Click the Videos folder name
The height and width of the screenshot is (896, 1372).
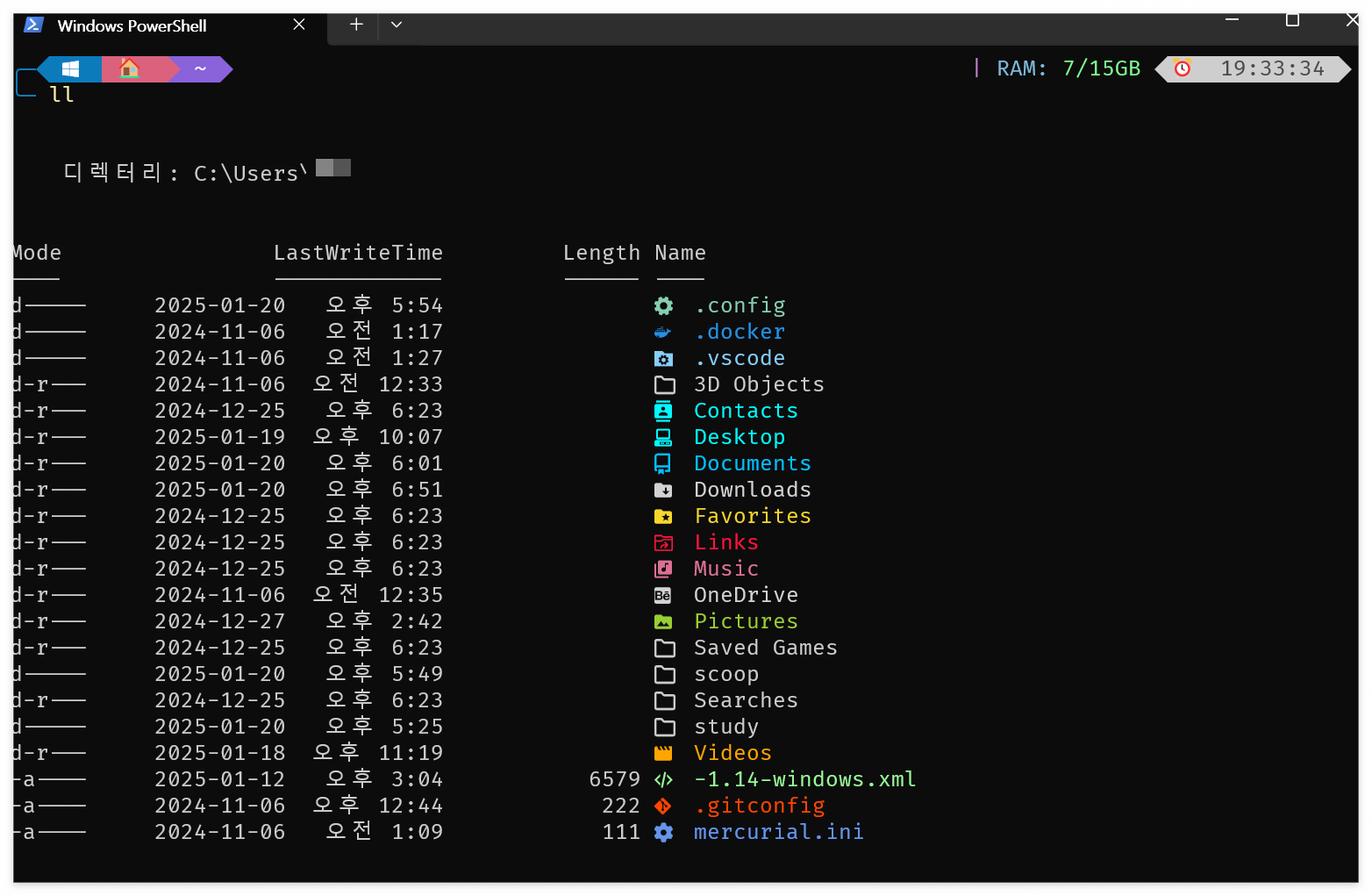coord(732,753)
